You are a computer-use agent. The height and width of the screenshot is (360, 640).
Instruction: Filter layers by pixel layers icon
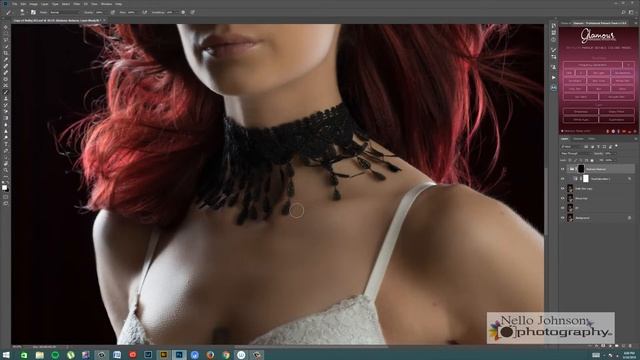point(586,147)
